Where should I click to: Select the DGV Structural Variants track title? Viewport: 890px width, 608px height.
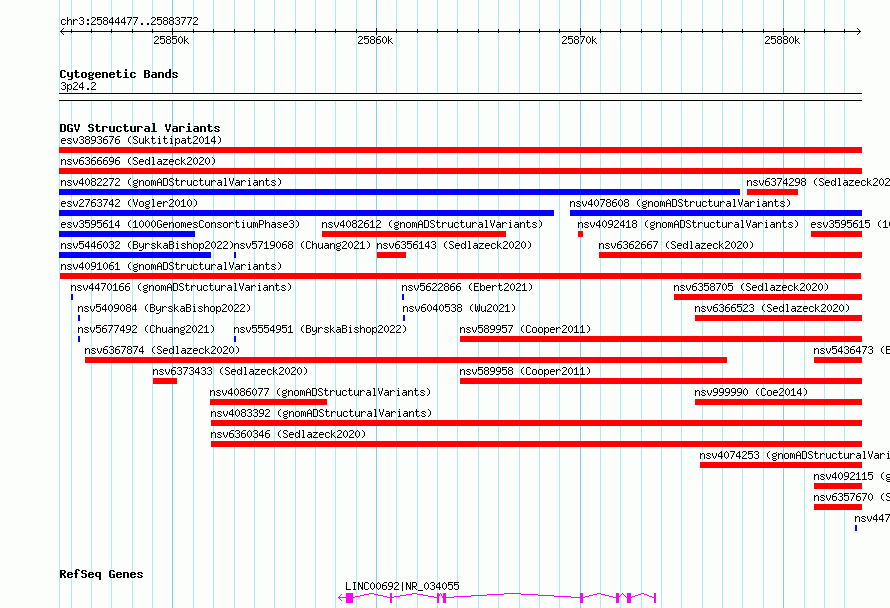(x=140, y=128)
